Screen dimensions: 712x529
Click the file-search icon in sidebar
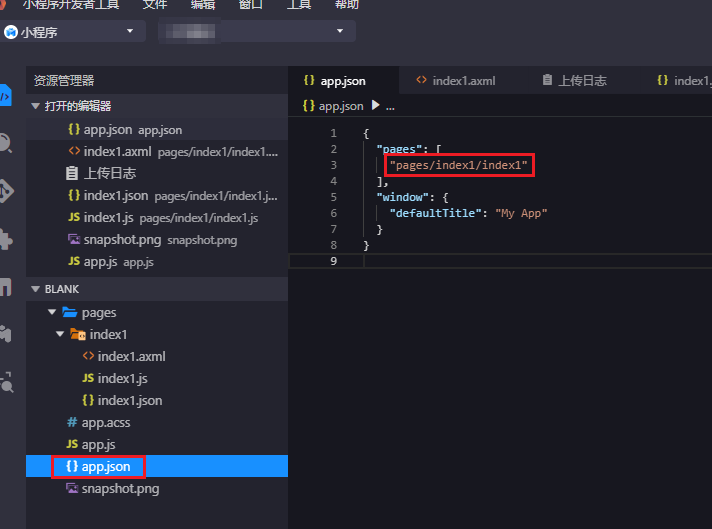click(7, 382)
